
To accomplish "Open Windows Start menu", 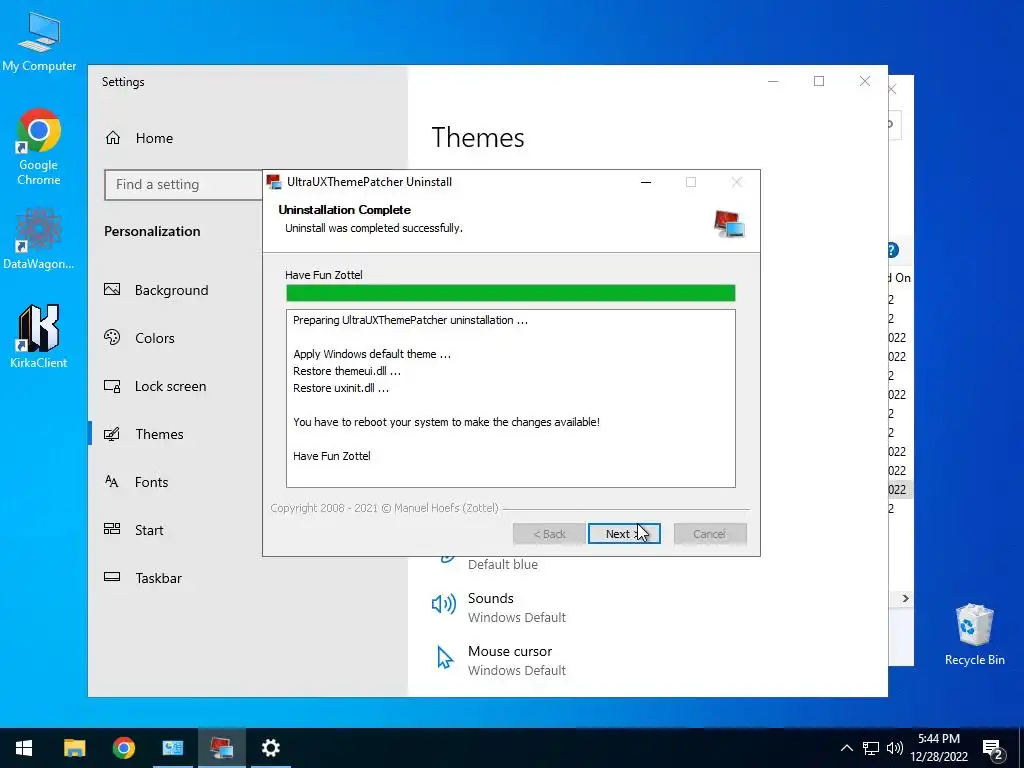I will (x=24, y=748).
